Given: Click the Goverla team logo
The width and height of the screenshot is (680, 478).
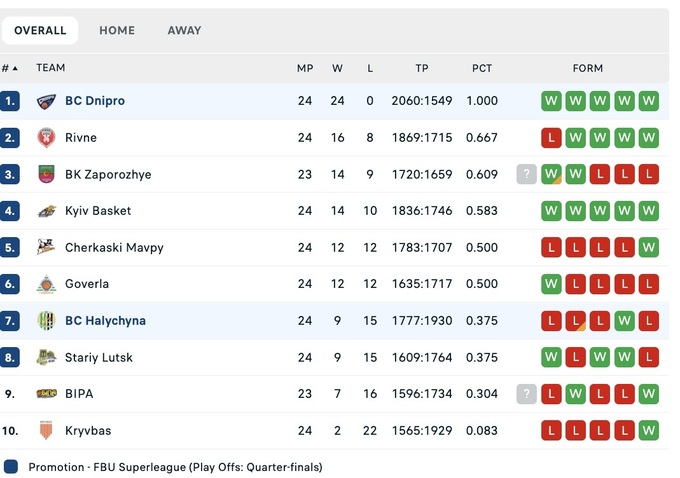Looking at the screenshot, I should point(46,284).
